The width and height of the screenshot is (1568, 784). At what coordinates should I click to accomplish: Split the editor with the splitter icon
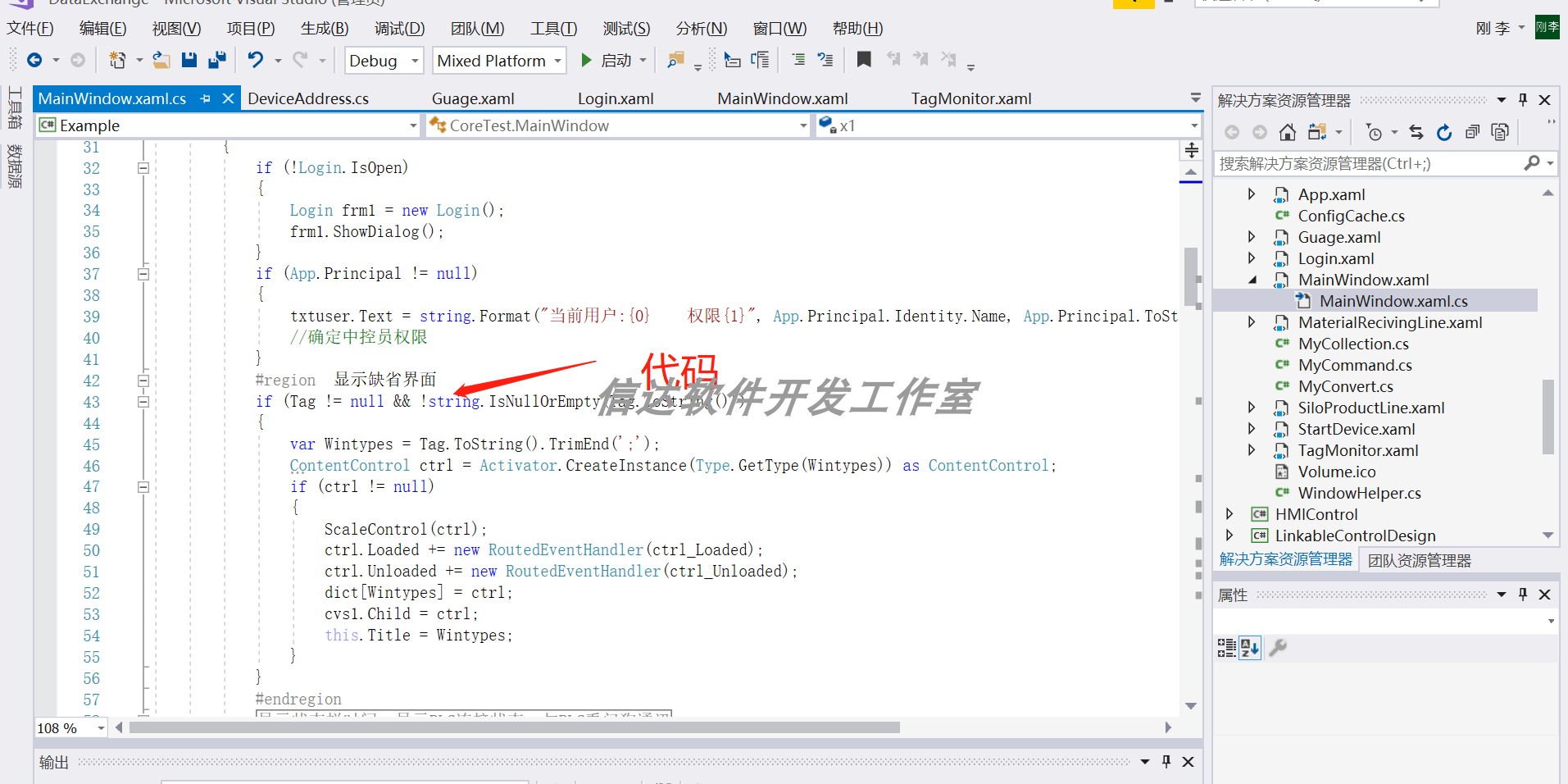(1191, 150)
